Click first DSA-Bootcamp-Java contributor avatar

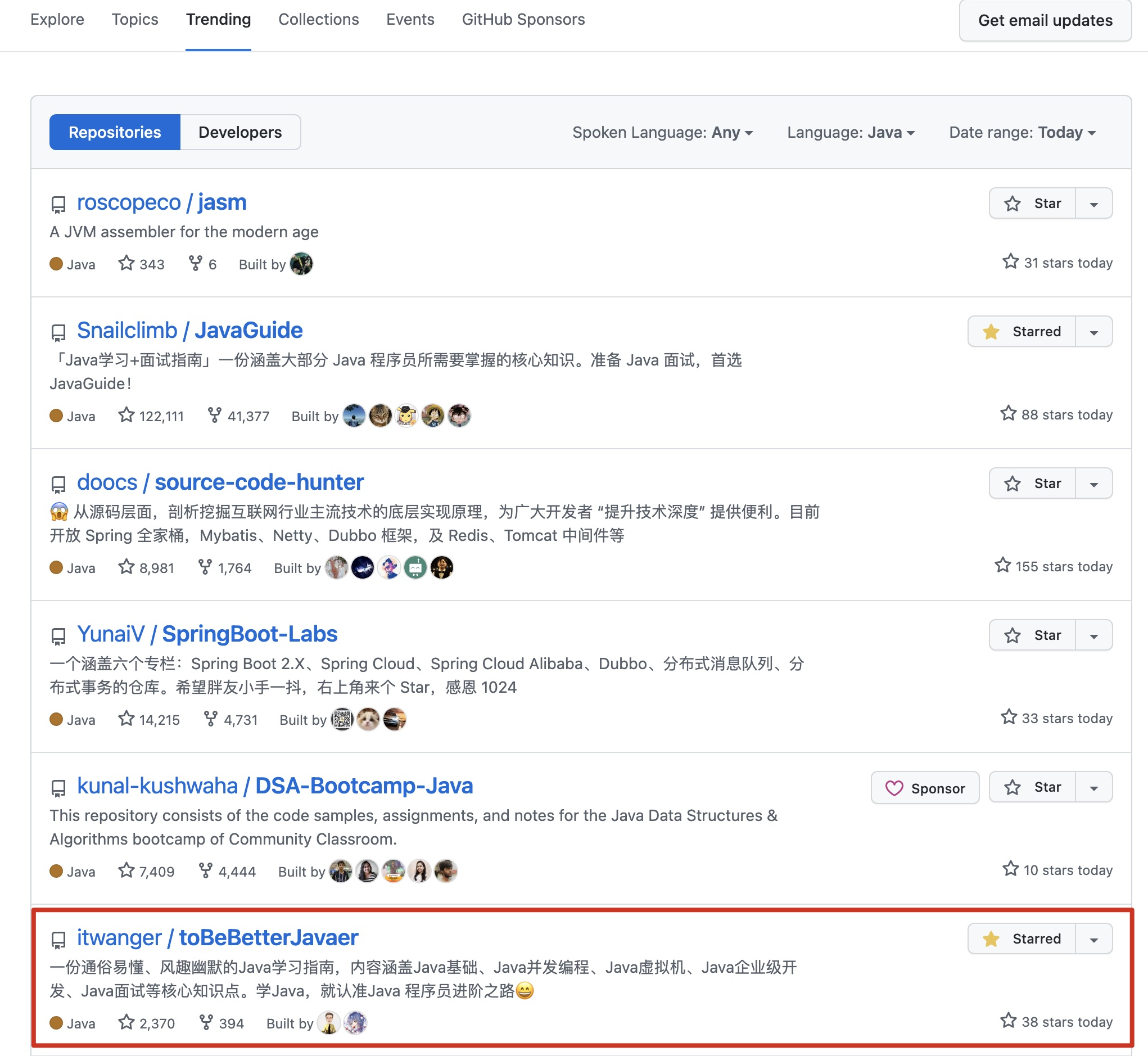tap(341, 872)
